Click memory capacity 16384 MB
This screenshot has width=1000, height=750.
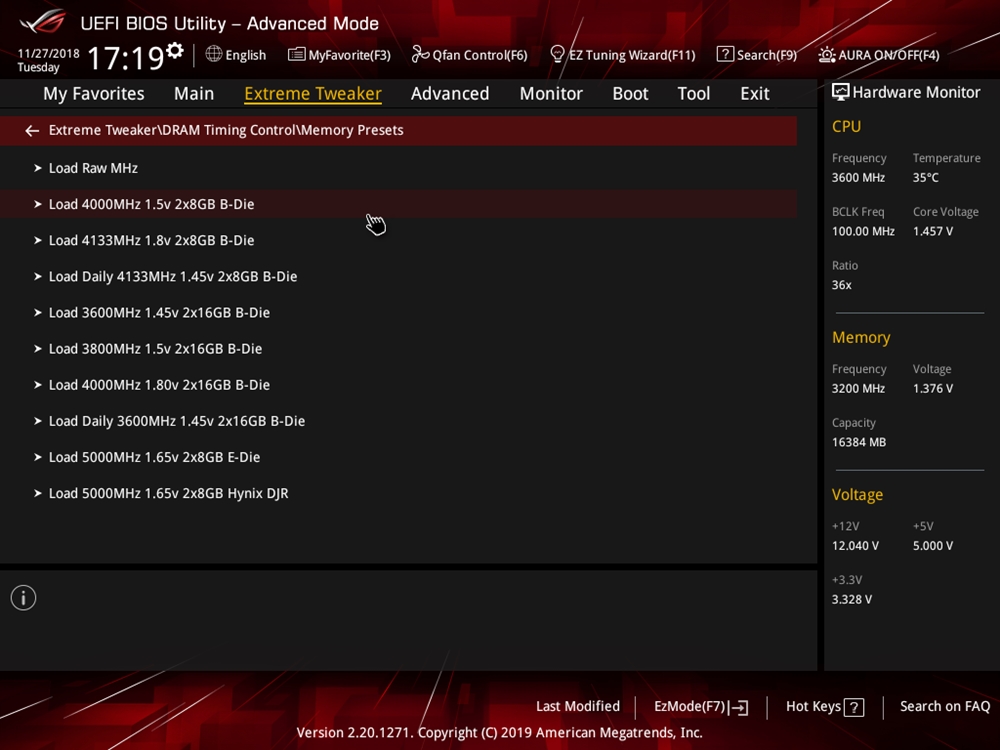tap(859, 443)
